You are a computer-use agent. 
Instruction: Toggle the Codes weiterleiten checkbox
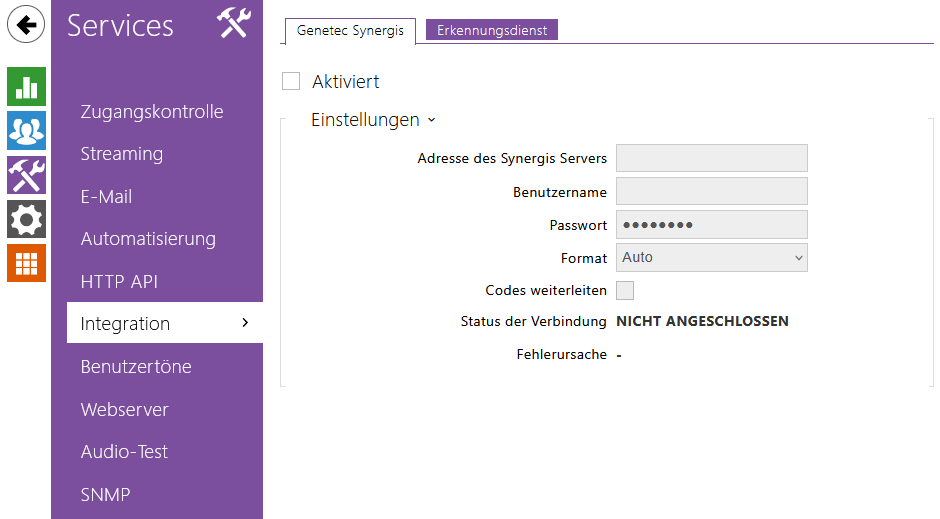click(625, 290)
